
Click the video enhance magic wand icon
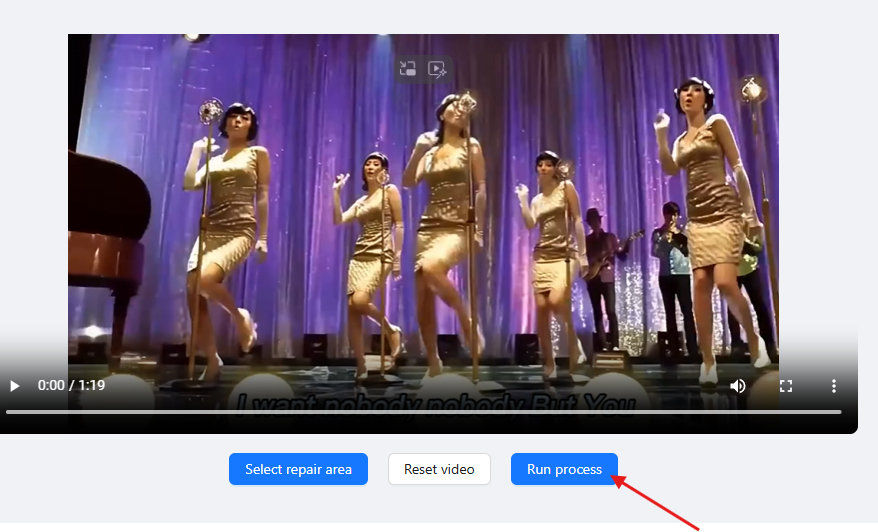(437, 69)
